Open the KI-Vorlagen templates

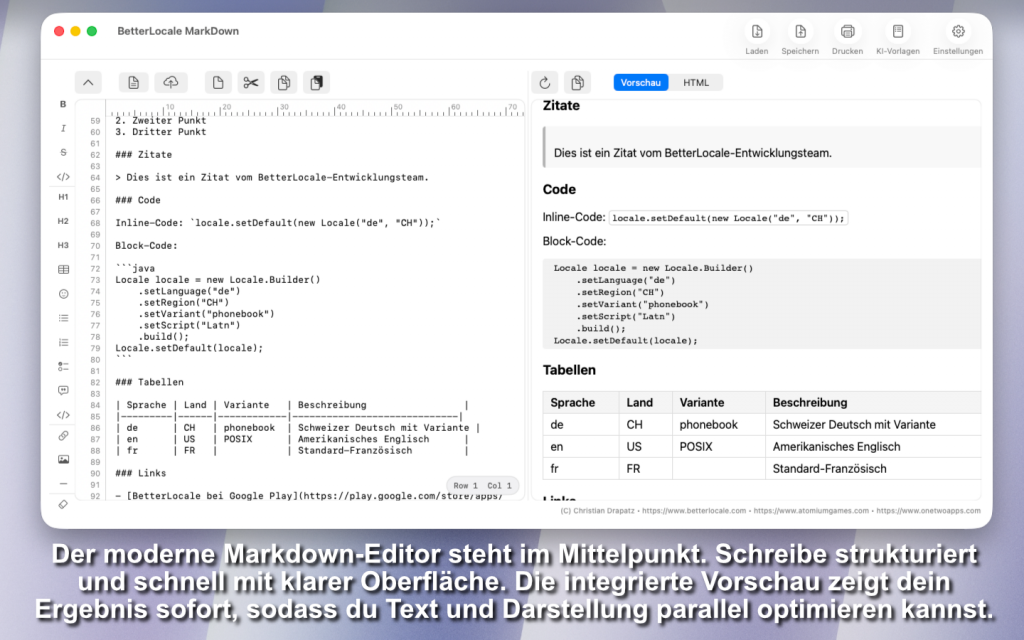pos(897,37)
